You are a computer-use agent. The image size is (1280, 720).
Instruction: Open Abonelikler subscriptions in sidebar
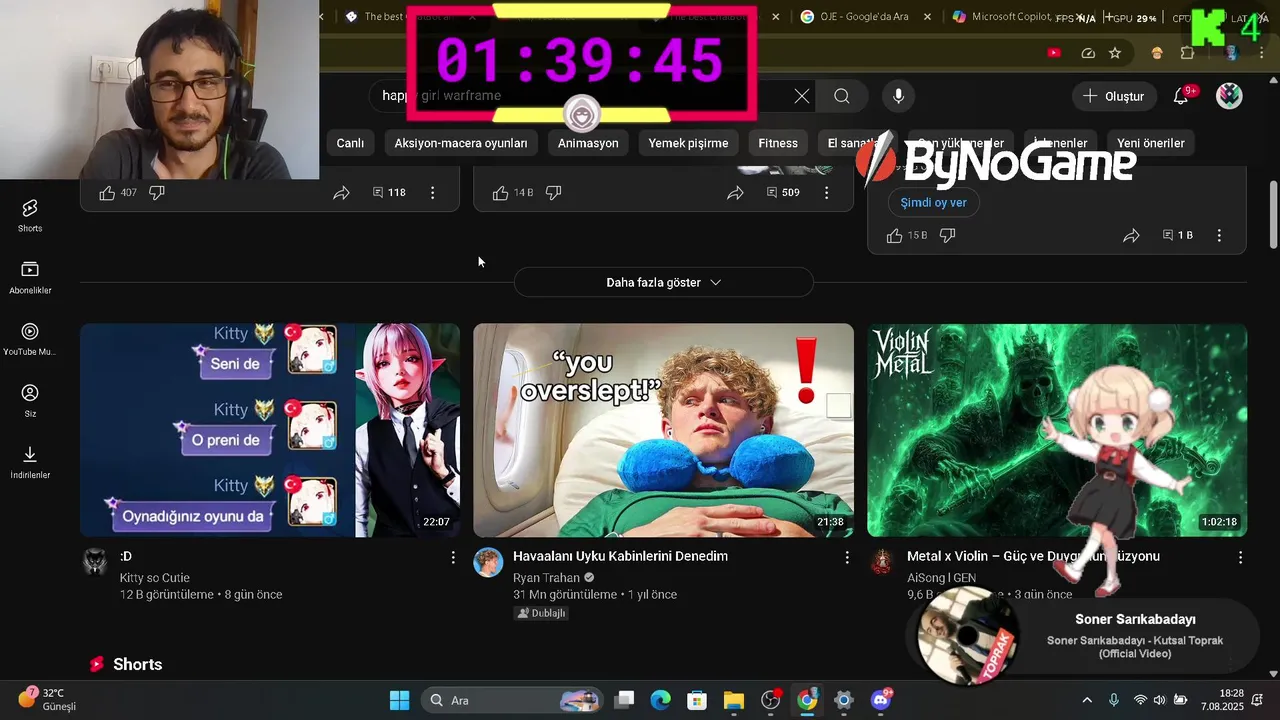30,277
